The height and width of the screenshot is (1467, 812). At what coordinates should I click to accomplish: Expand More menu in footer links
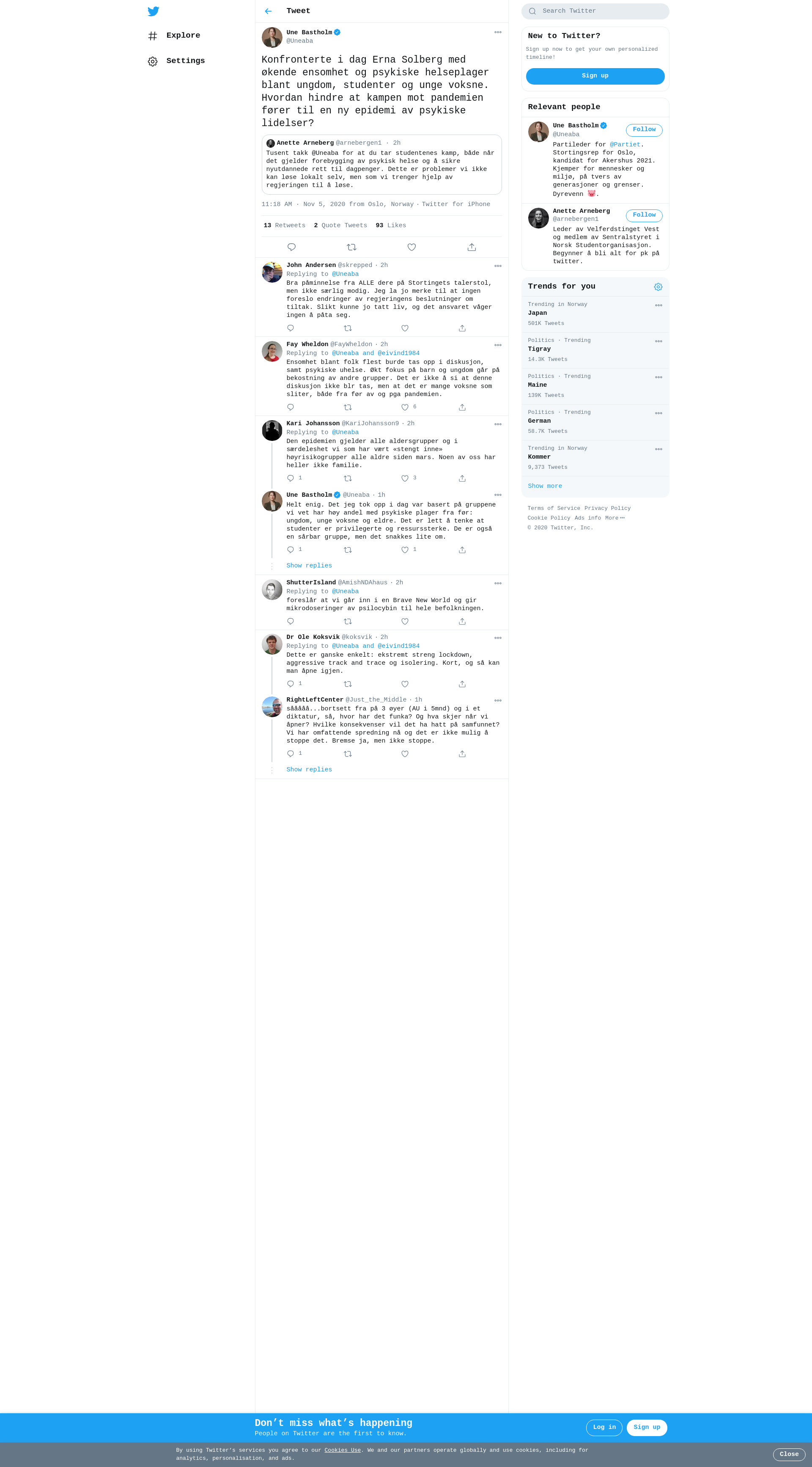click(x=615, y=517)
